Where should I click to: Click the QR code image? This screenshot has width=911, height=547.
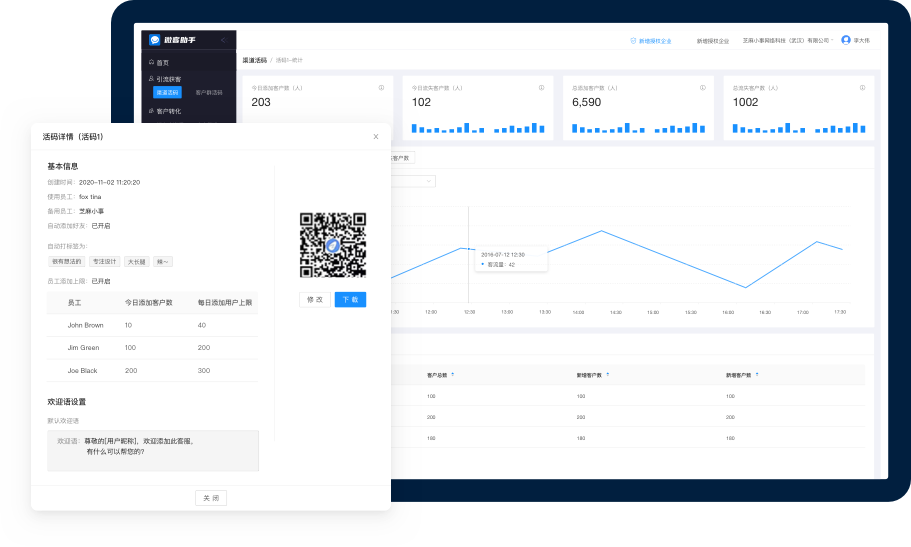click(x=333, y=245)
